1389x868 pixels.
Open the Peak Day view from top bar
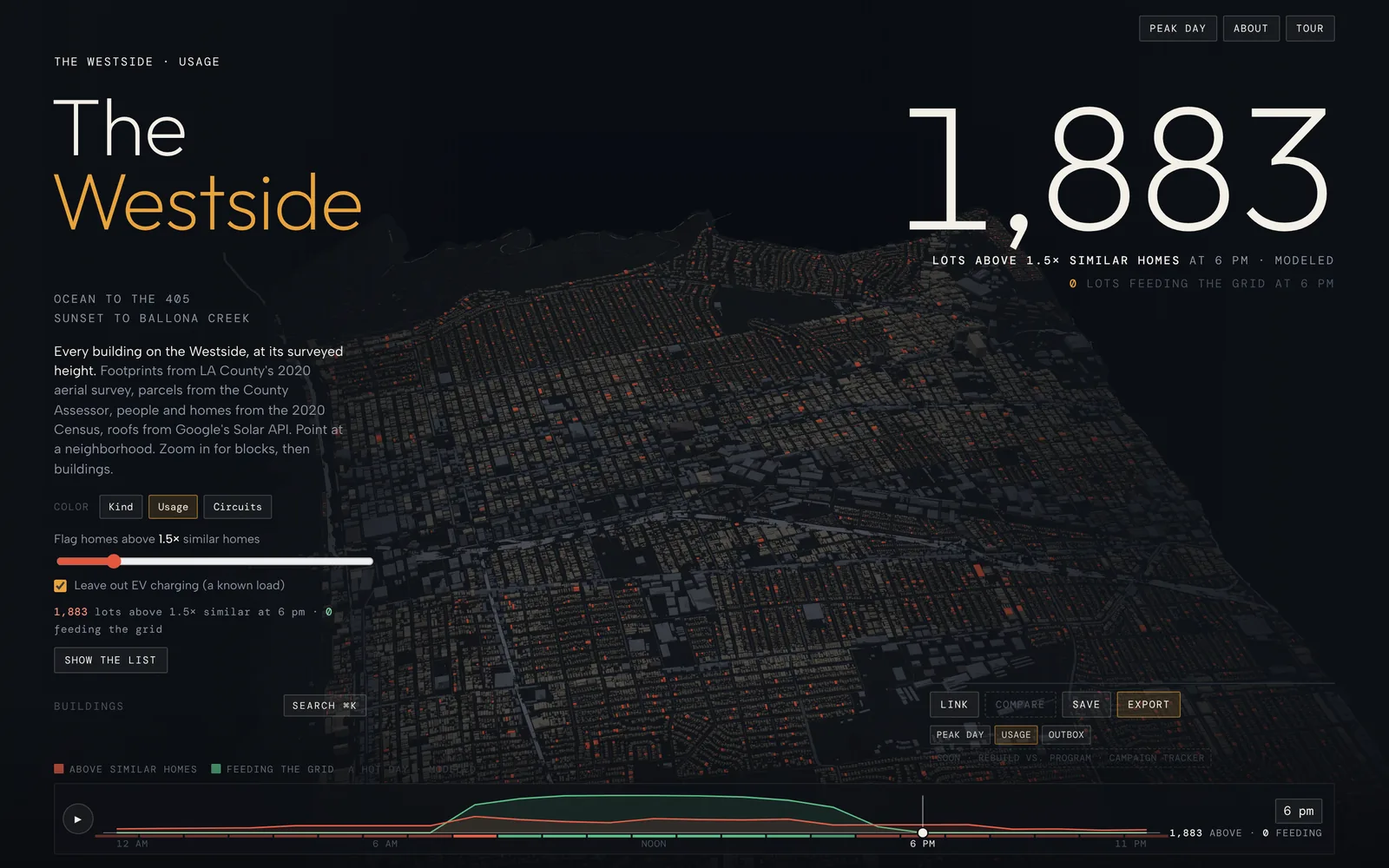pyautogui.click(x=1178, y=29)
